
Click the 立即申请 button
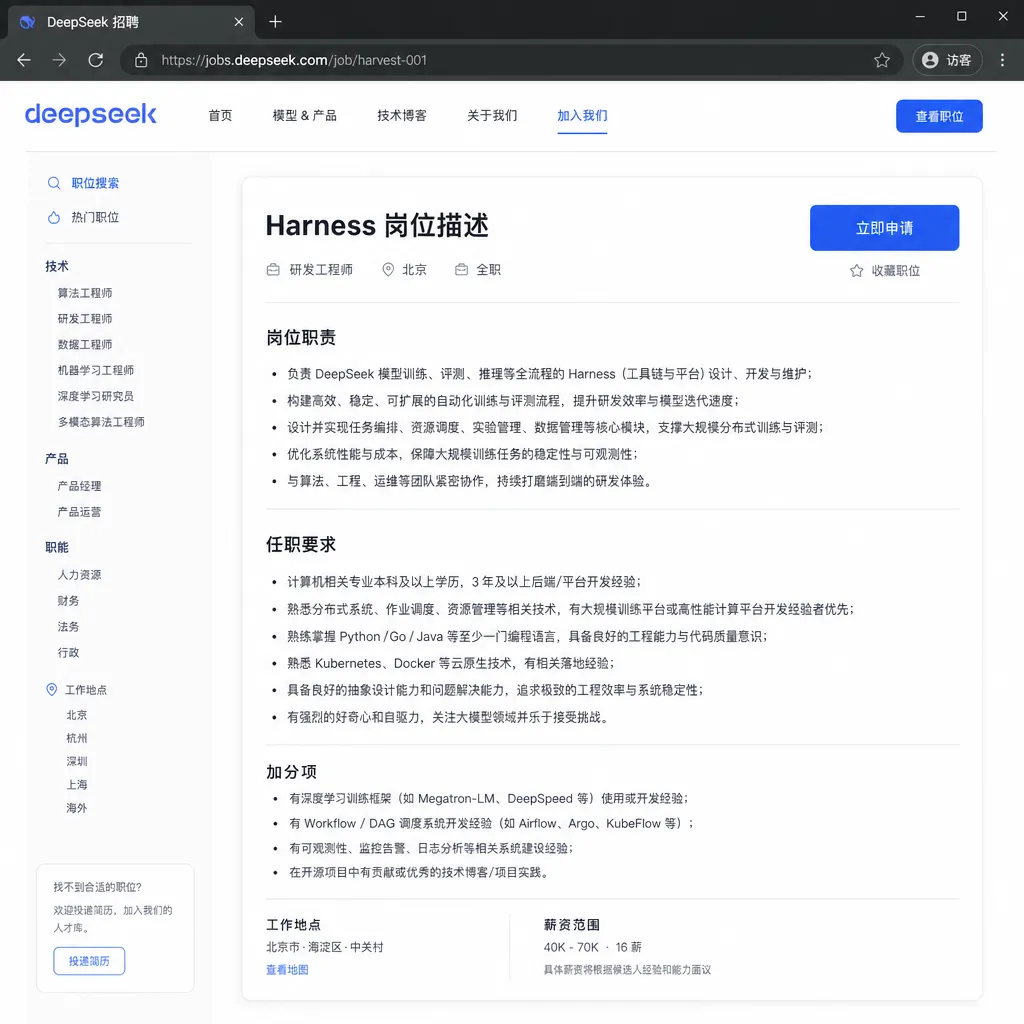point(884,228)
